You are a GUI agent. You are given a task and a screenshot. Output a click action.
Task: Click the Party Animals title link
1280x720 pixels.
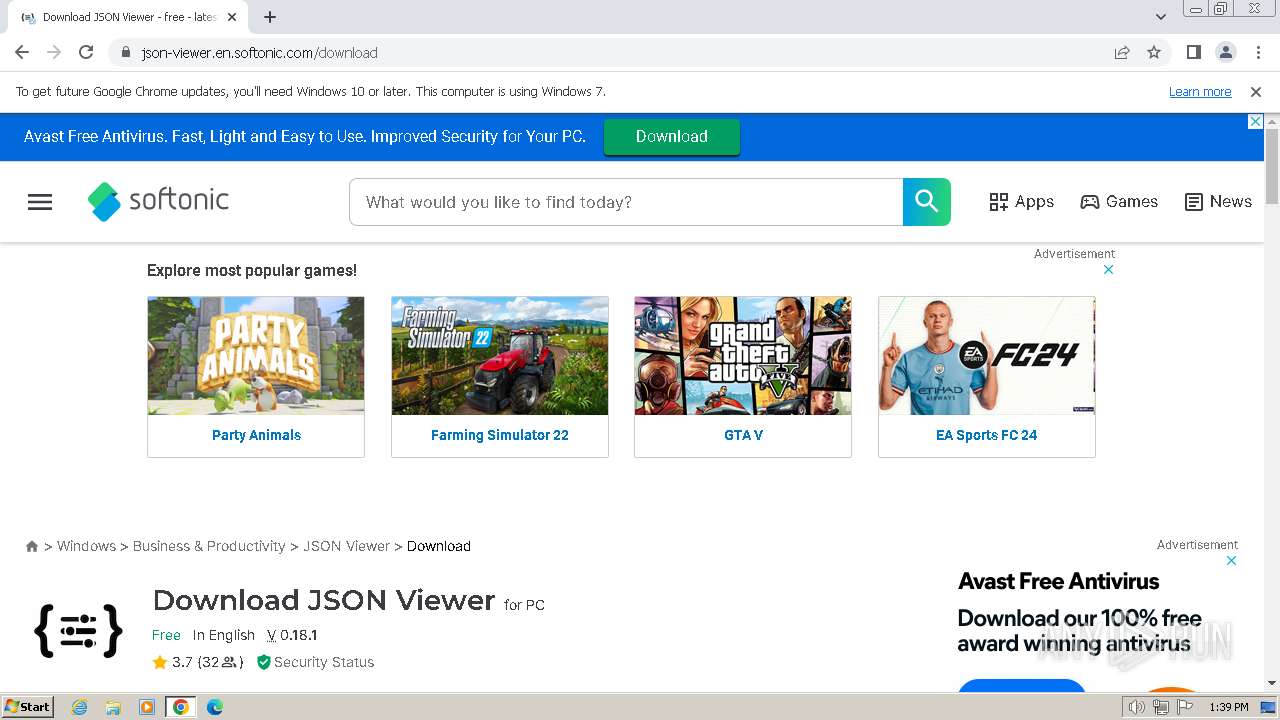(x=256, y=435)
